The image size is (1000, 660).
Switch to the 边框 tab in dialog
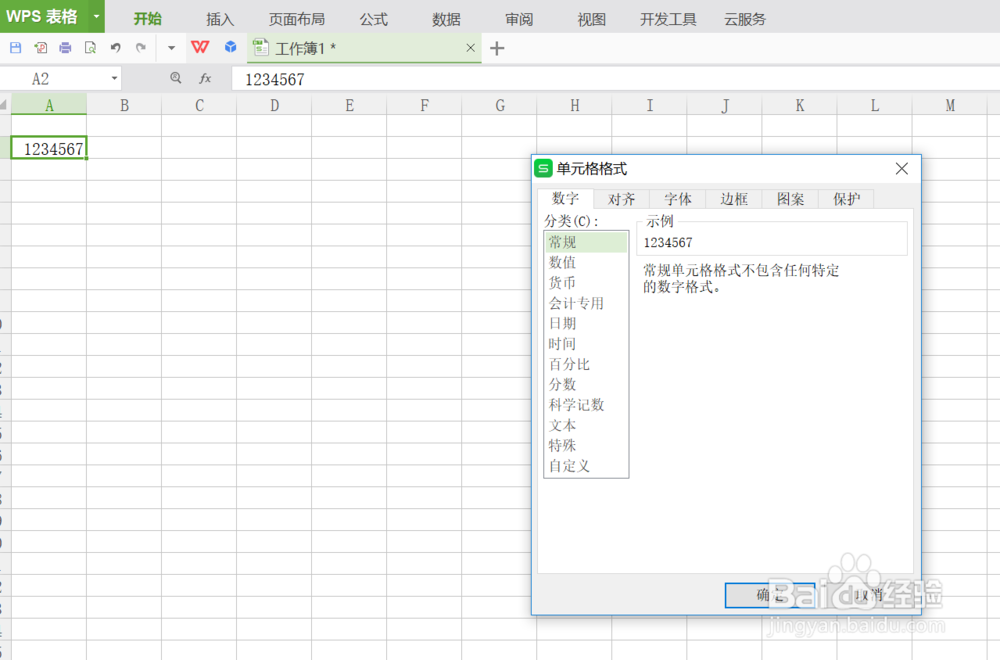point(733,199)
